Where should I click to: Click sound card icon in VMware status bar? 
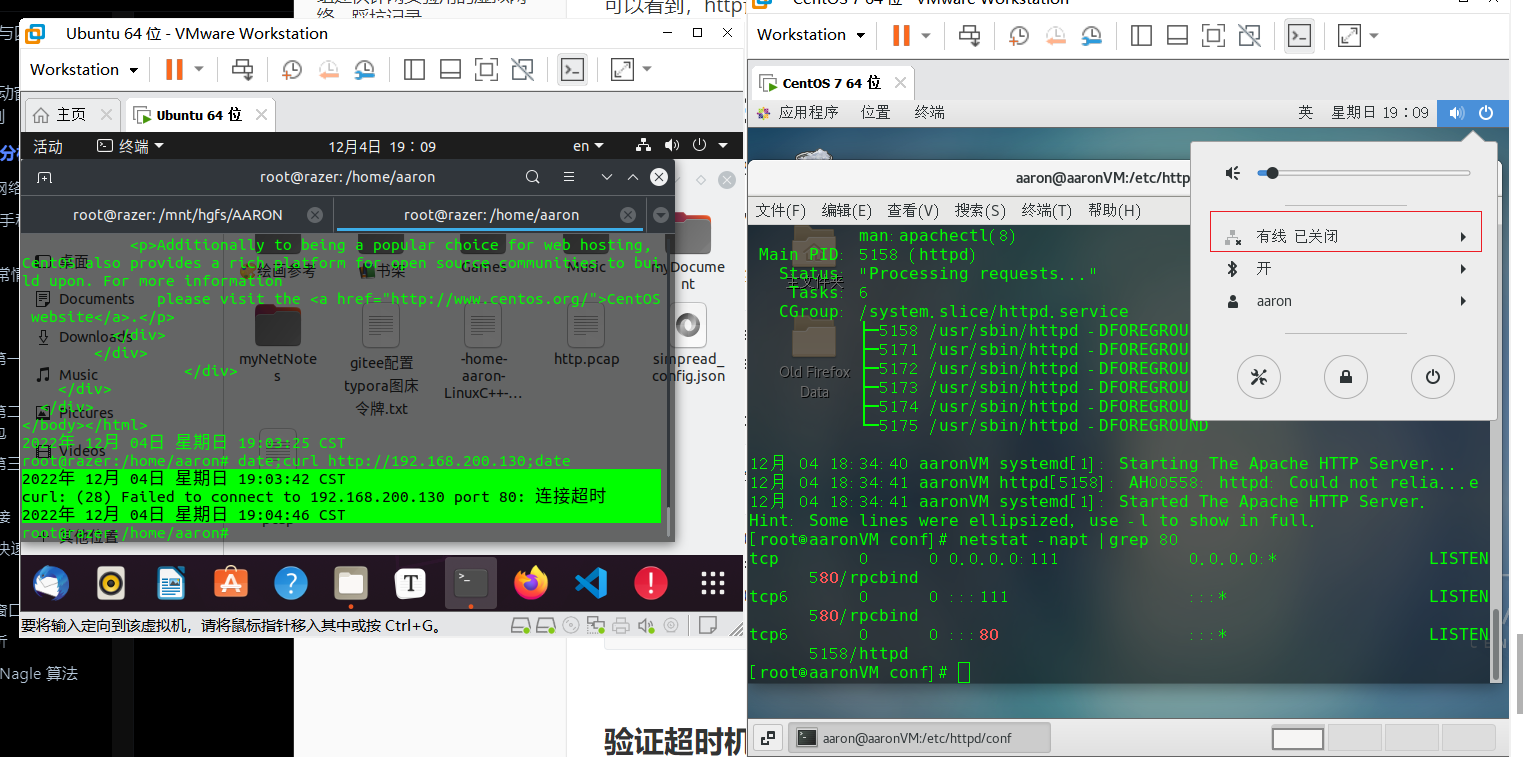[x=646, y=626]
